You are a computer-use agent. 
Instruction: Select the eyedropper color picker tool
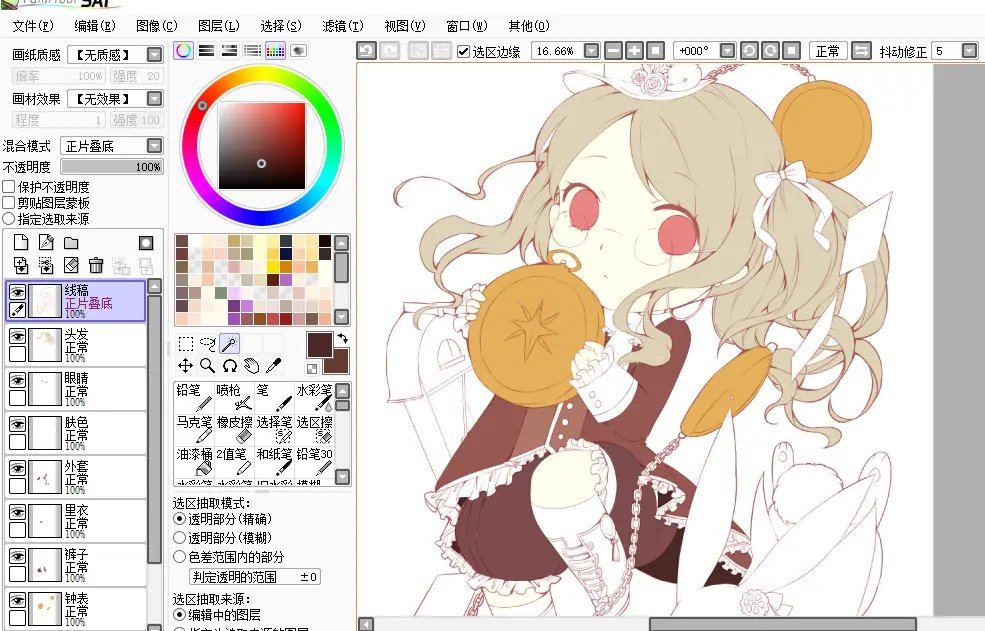click(273, 366)
